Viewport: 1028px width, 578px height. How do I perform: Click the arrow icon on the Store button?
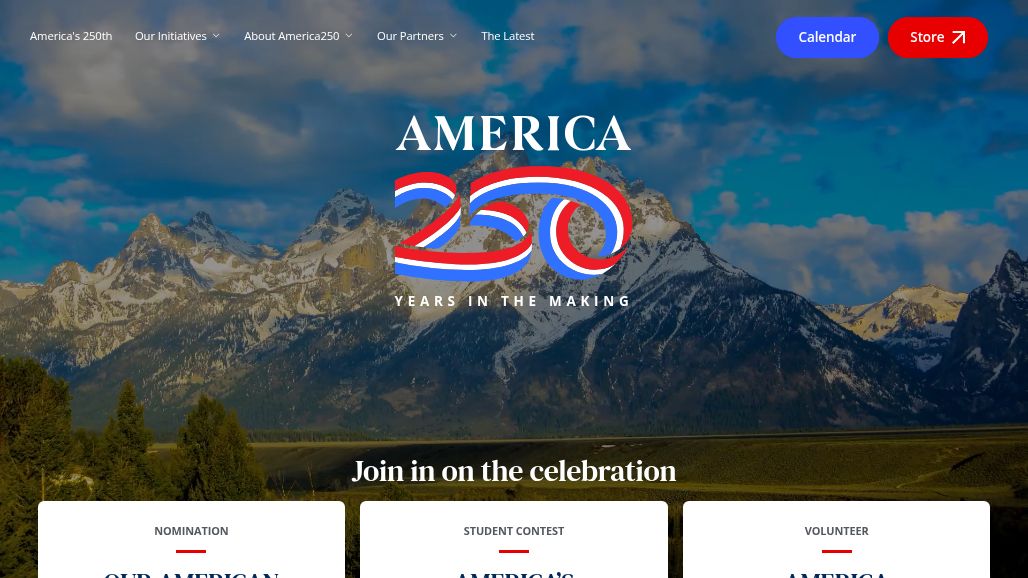pos(959,37)
